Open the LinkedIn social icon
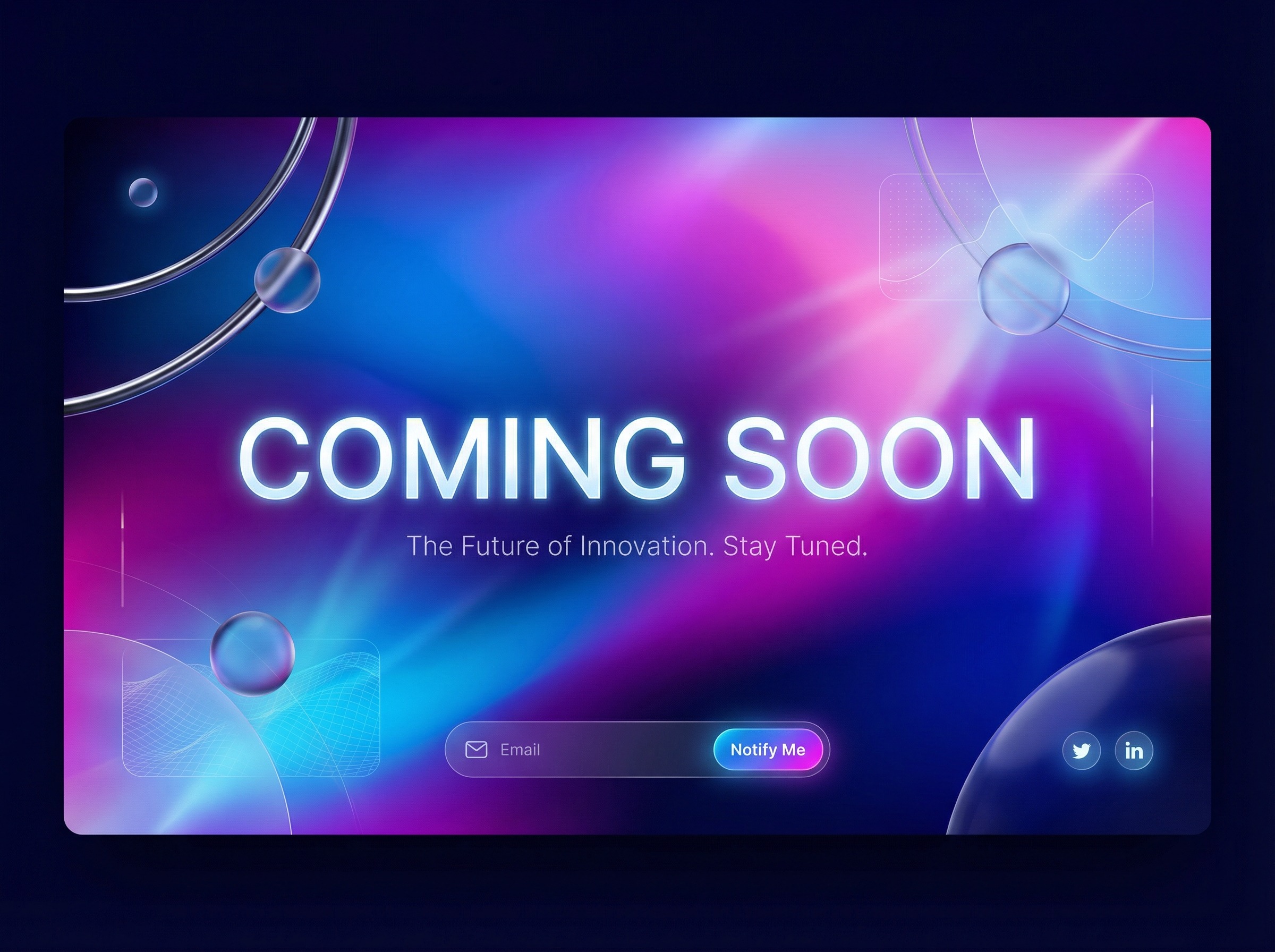The width and height of the screenshot is (1275, 952). (1133, 750)
